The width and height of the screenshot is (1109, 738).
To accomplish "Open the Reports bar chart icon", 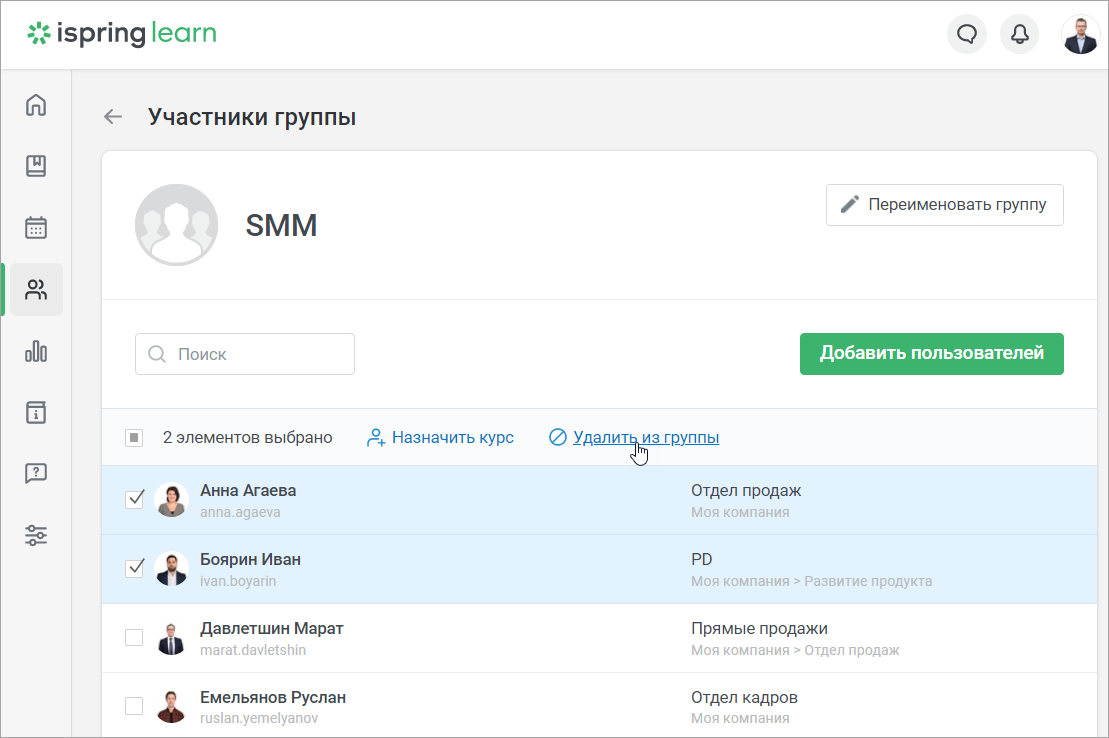I will point(36,351).
